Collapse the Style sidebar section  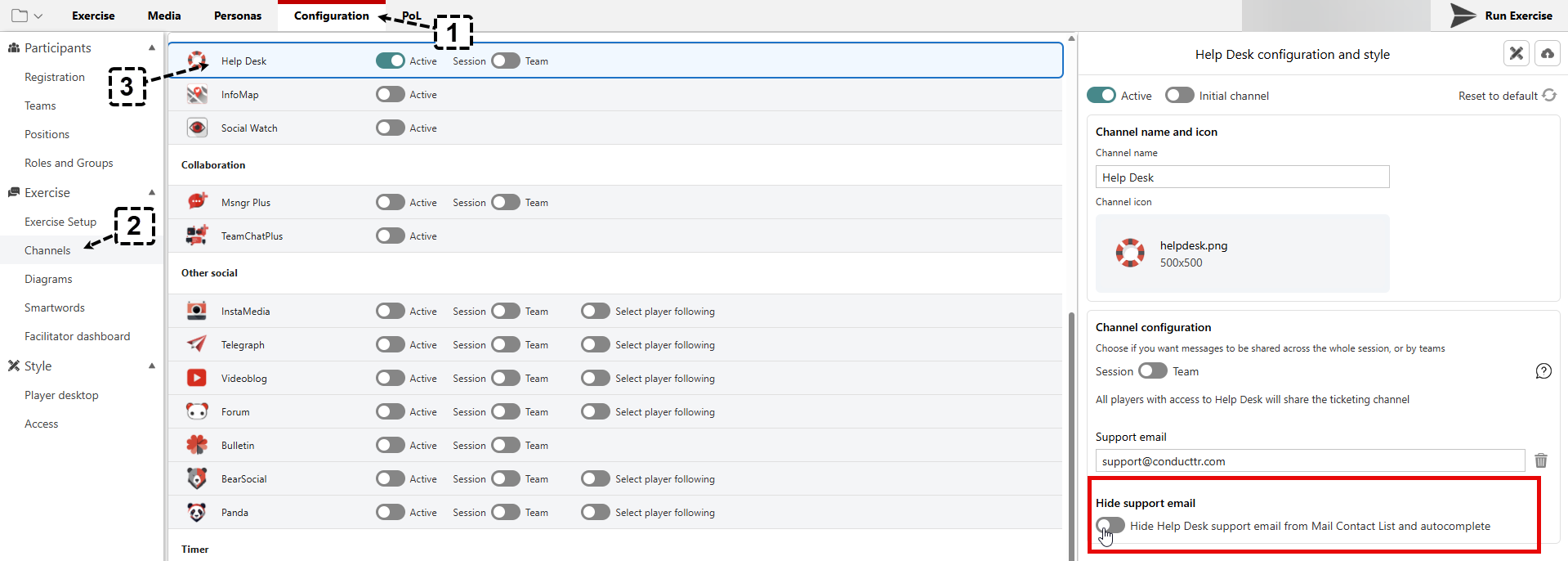(x=152, y=366)
